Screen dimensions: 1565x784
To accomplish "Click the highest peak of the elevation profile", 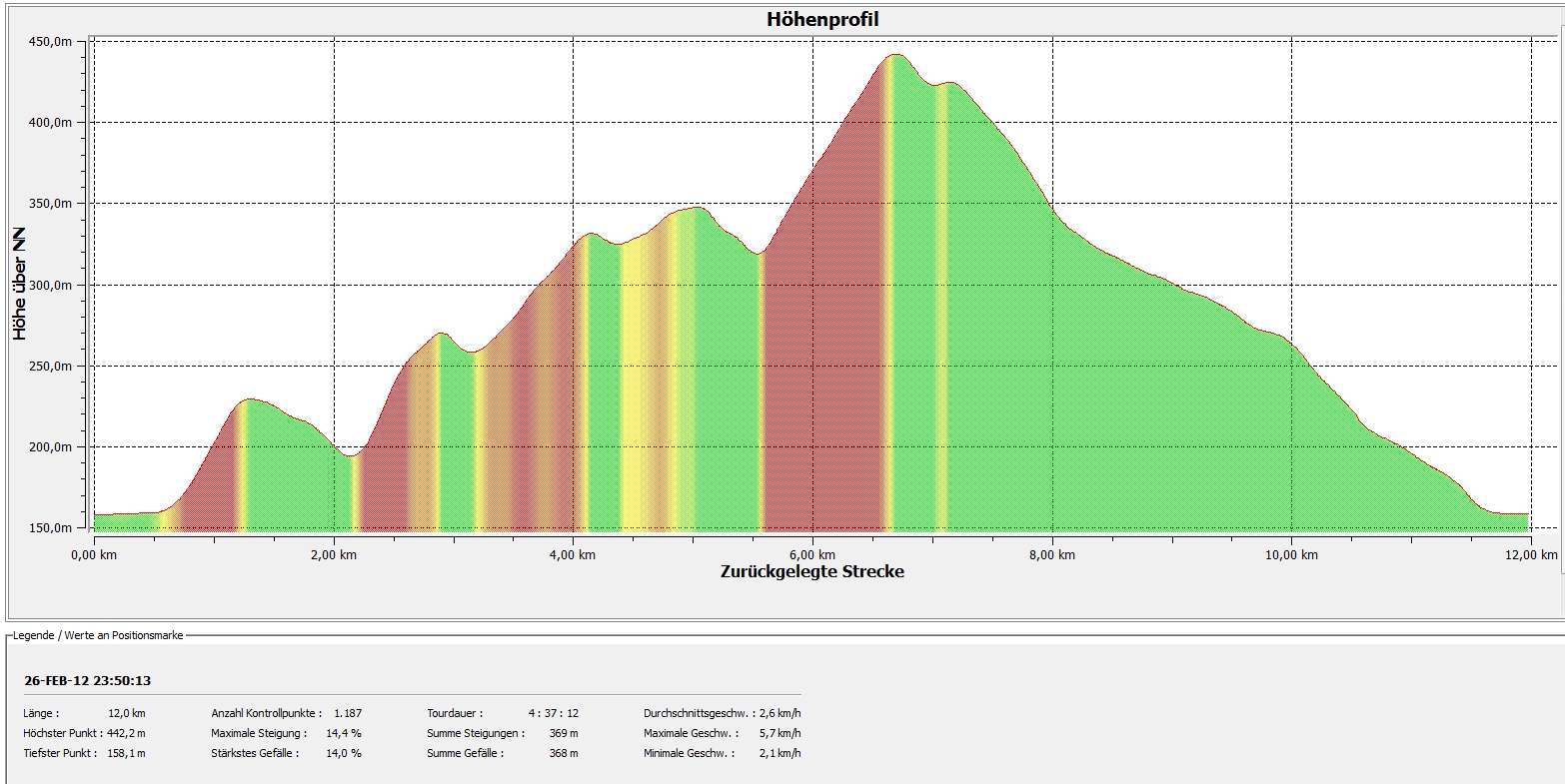I will 895,56.
